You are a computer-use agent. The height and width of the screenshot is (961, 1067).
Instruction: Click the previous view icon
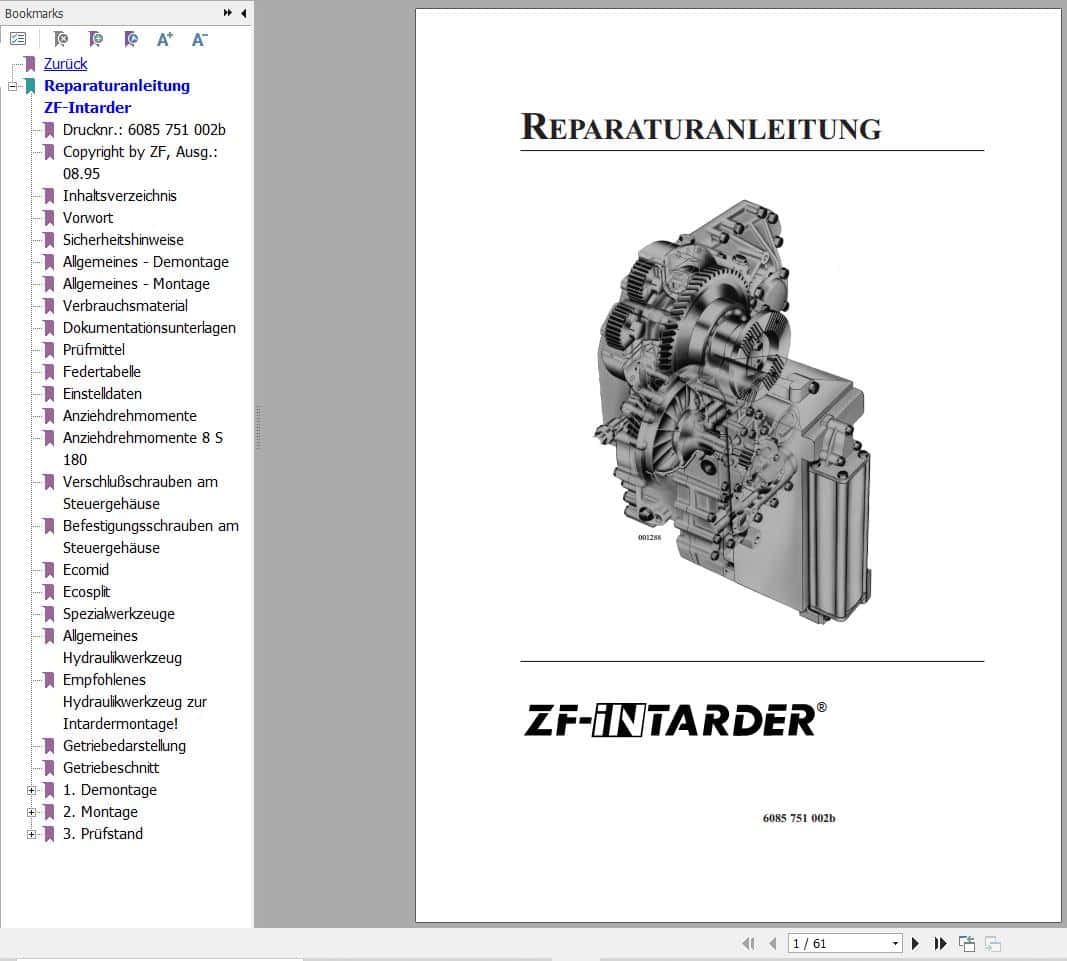coord(966,943)
